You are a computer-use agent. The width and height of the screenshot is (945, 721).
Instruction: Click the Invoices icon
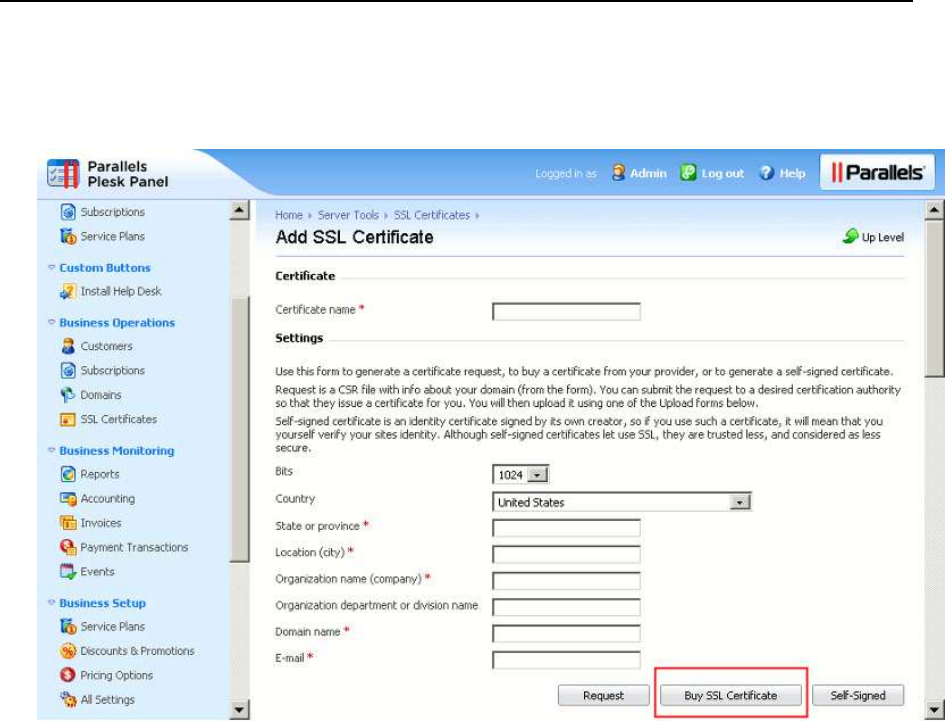pyautogui.click(x=68, y=523)
